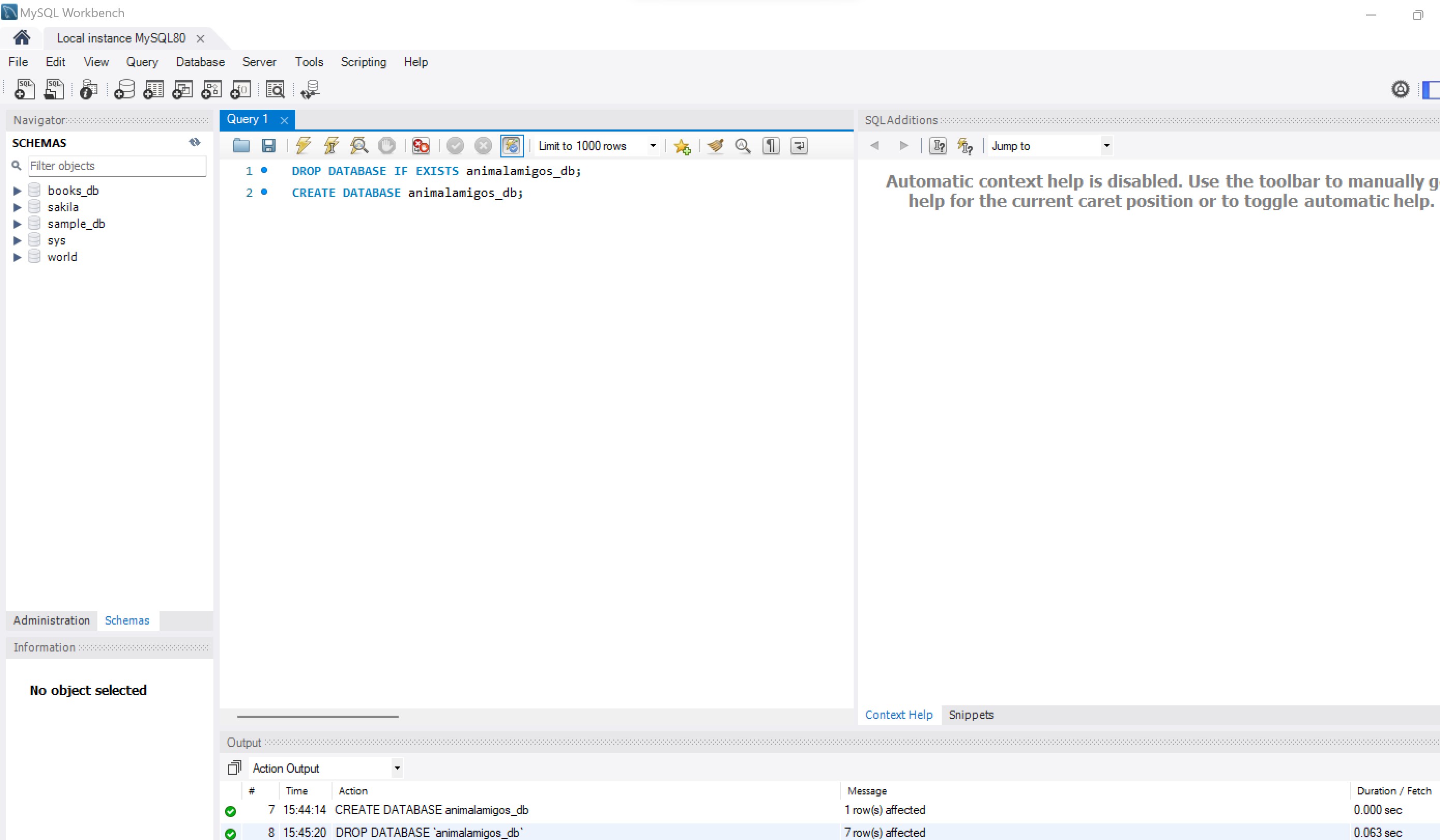This screenshot has height=840, width=1440.
Task: Execute statement under cursor icon
Action: pyautogui.click(x=331, y=146)
